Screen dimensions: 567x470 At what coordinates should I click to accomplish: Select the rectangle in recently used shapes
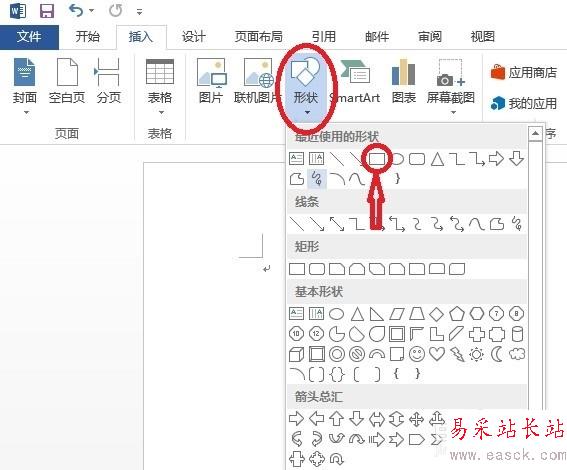click(x=377, y=159)
